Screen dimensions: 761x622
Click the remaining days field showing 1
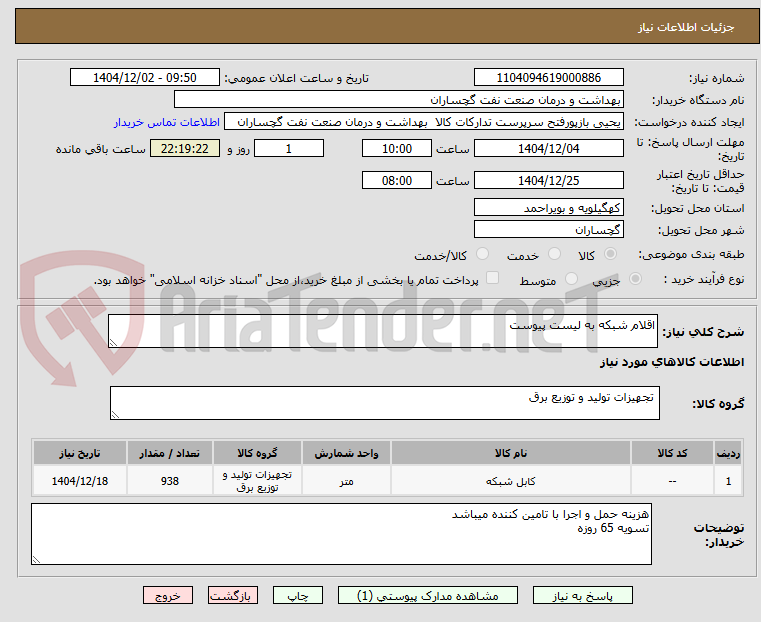point(289,148)
